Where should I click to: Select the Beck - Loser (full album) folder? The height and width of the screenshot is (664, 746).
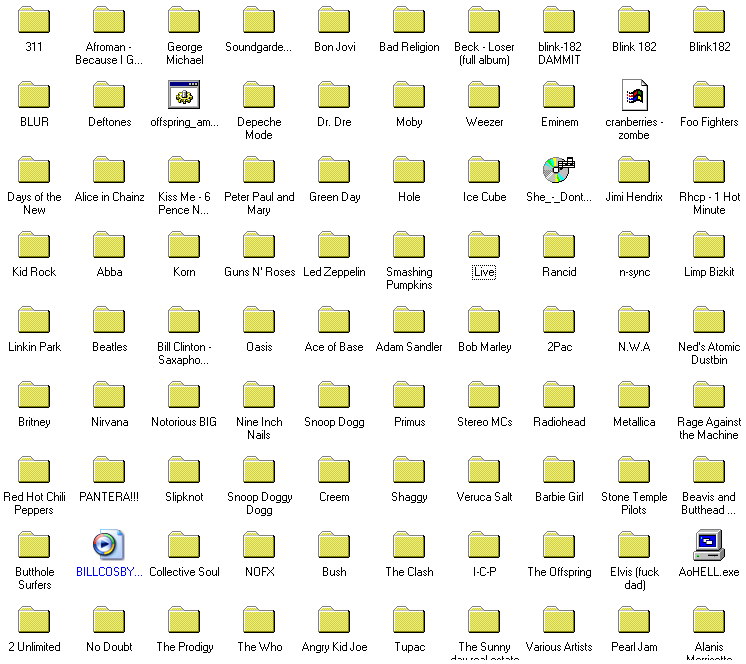(484, 20)
